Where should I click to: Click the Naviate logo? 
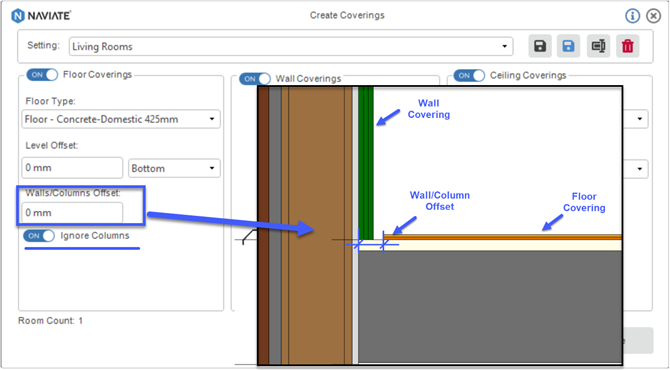point(41,16)
